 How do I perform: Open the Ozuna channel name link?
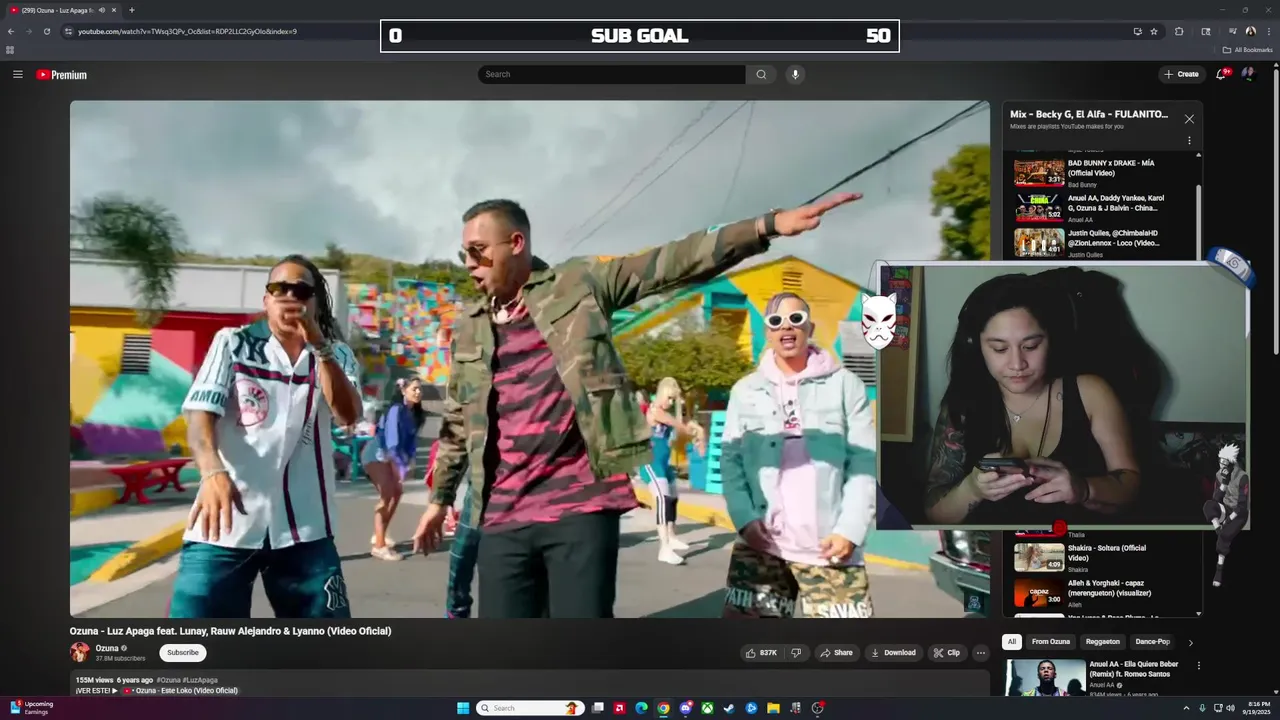107,648
